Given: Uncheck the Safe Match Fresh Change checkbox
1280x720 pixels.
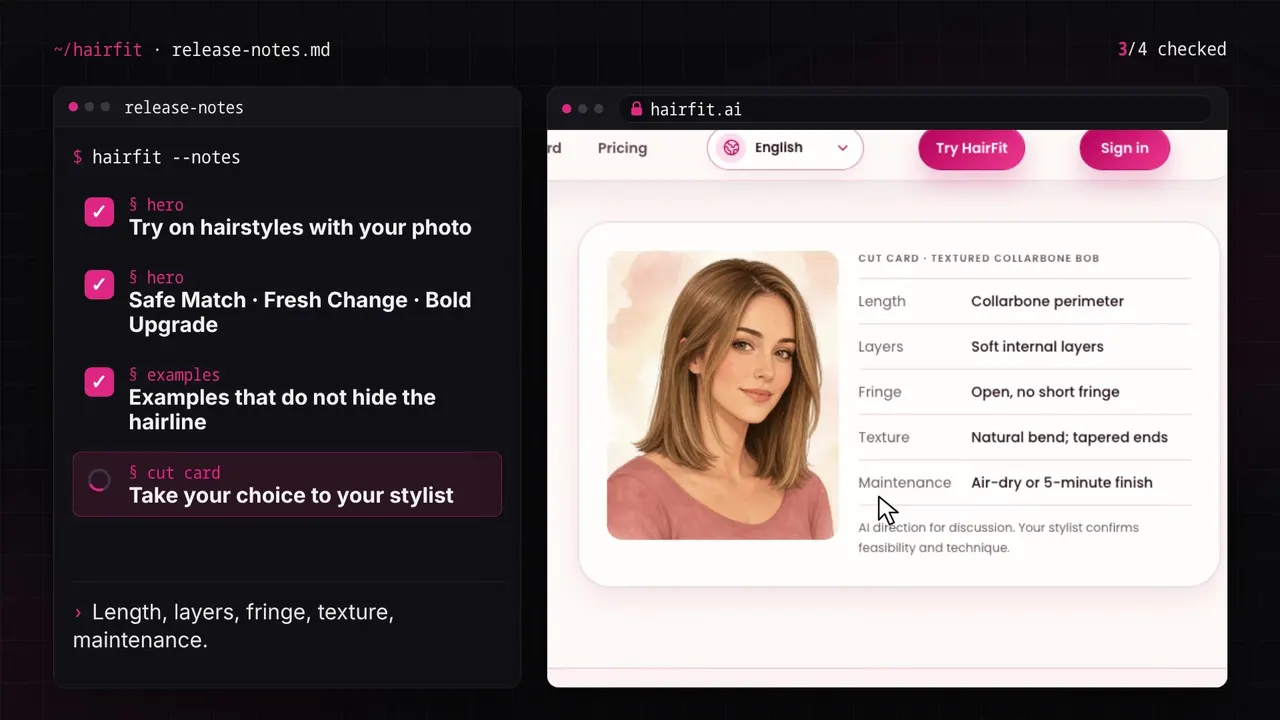Looking at the screenshot, I should pyautogui.click(x=99, y=284).
